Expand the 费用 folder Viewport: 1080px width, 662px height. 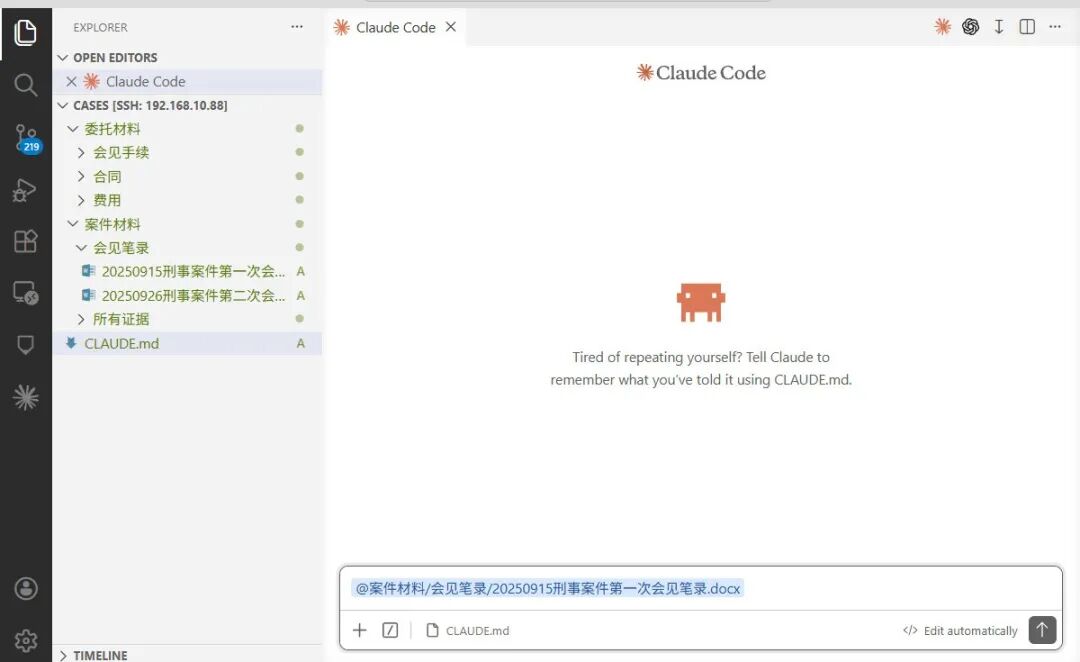tap(187, 200)
